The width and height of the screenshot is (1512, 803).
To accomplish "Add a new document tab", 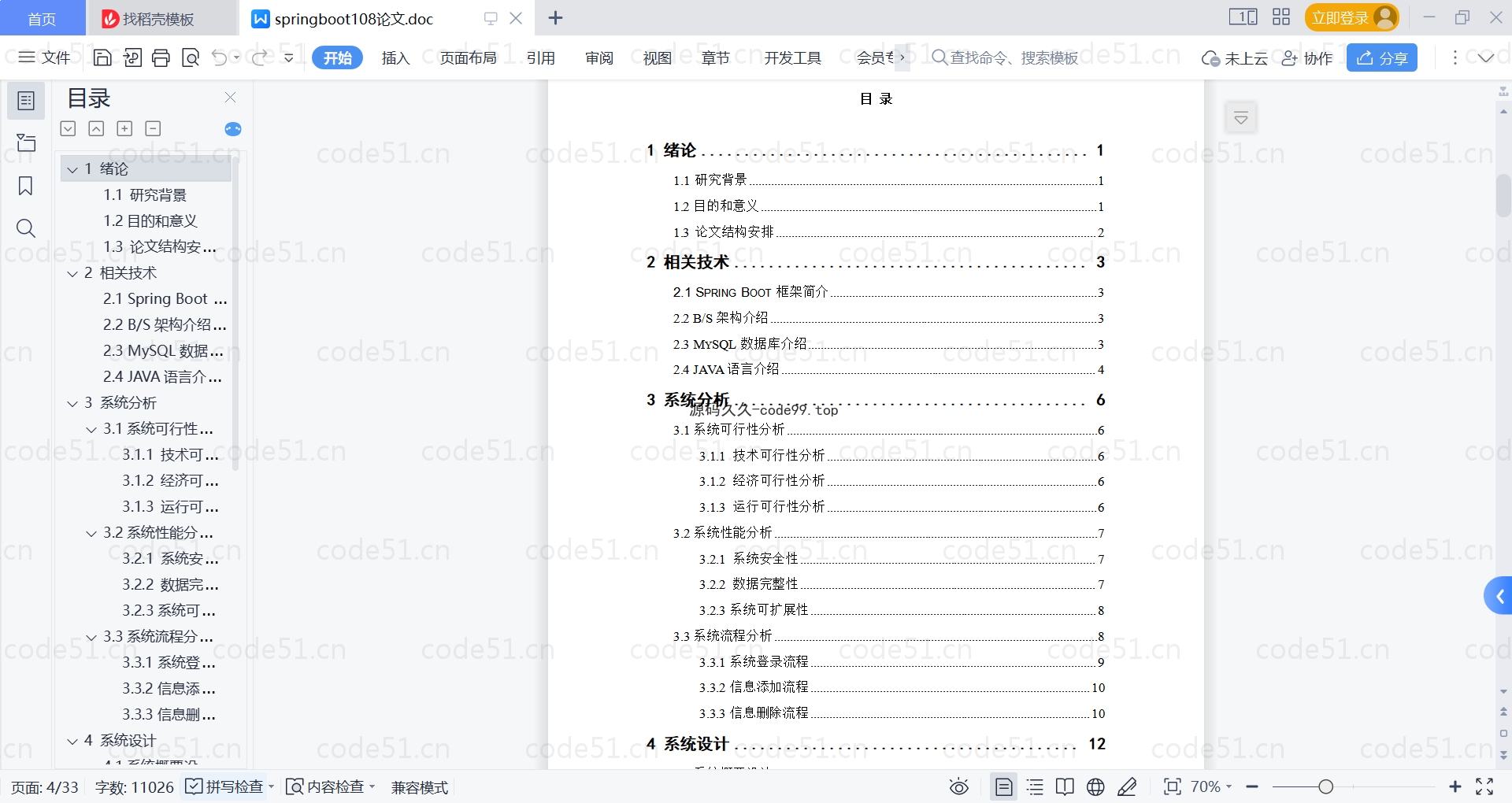I will pyautogui.click(x=555, y=17).
